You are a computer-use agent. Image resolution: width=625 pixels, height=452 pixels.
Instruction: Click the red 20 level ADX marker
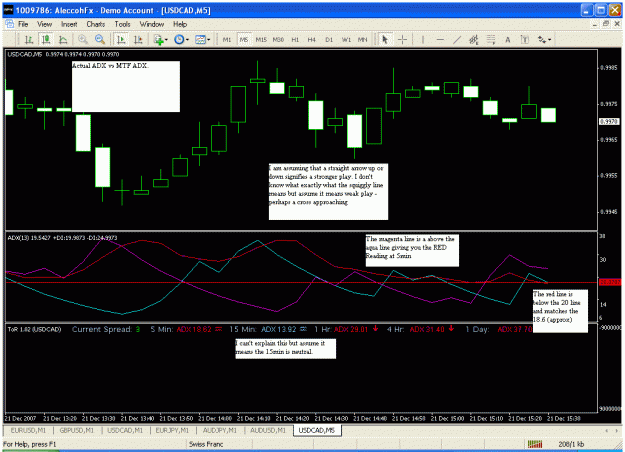[610, 282]
